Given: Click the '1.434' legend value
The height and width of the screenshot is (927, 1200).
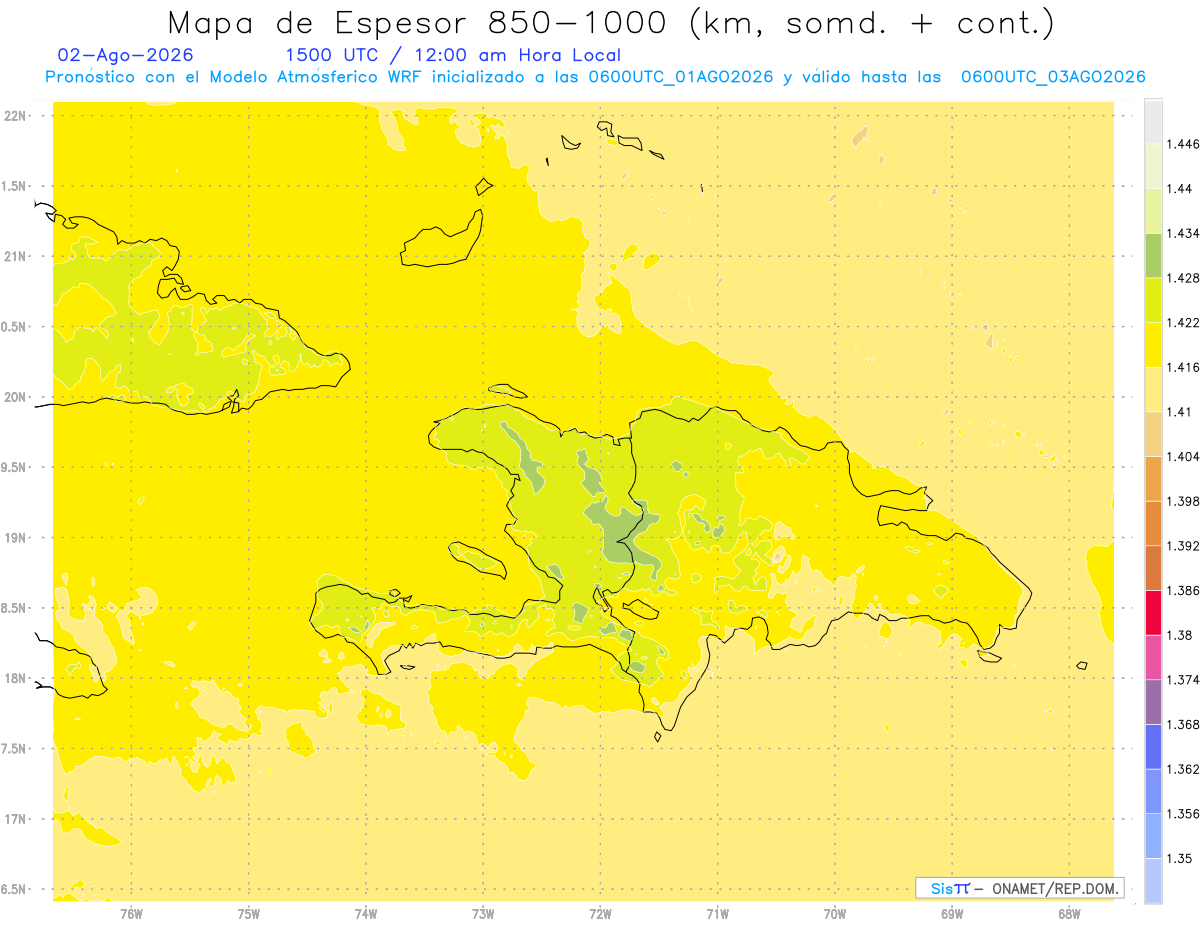Looking at the screenshot, I should pos(1184,233).
